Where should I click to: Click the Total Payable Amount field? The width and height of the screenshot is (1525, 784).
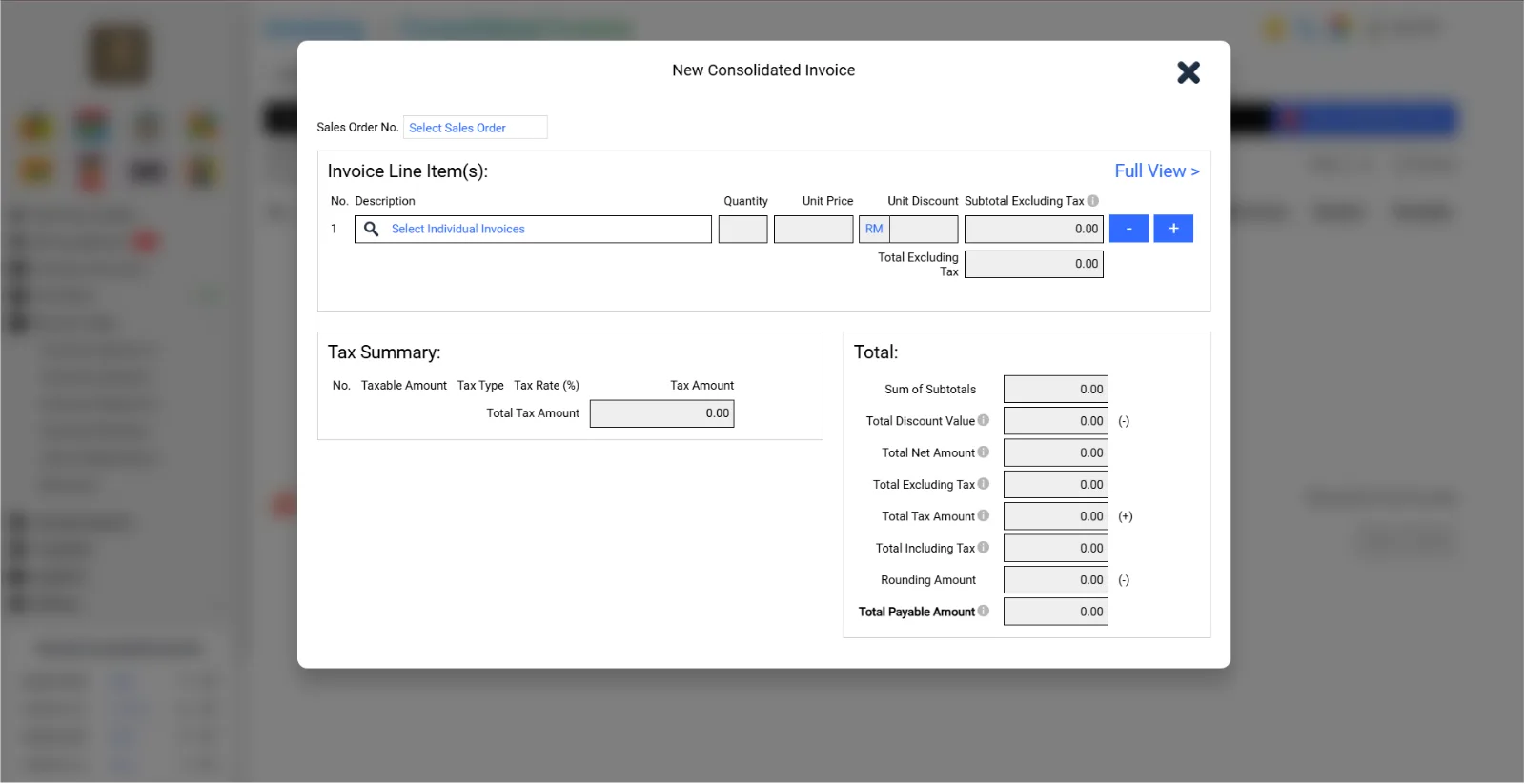pos(1055,613)
